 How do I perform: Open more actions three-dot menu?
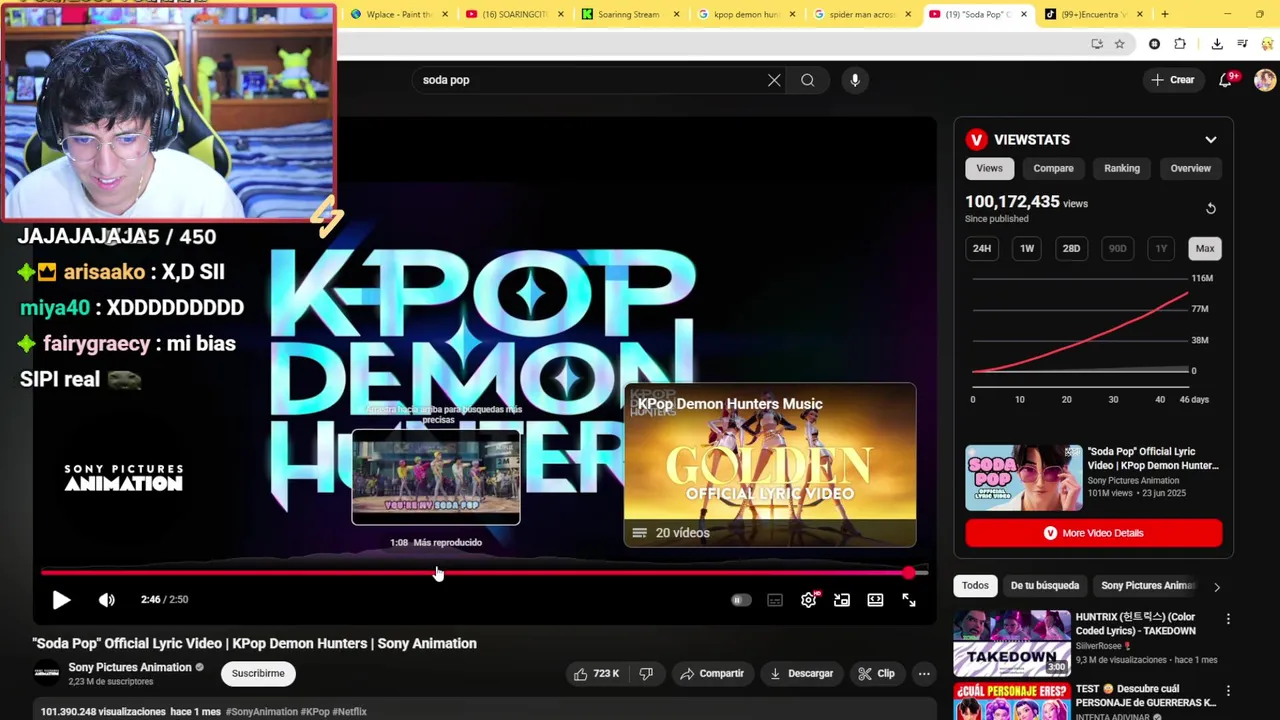(x=924, y=674)
